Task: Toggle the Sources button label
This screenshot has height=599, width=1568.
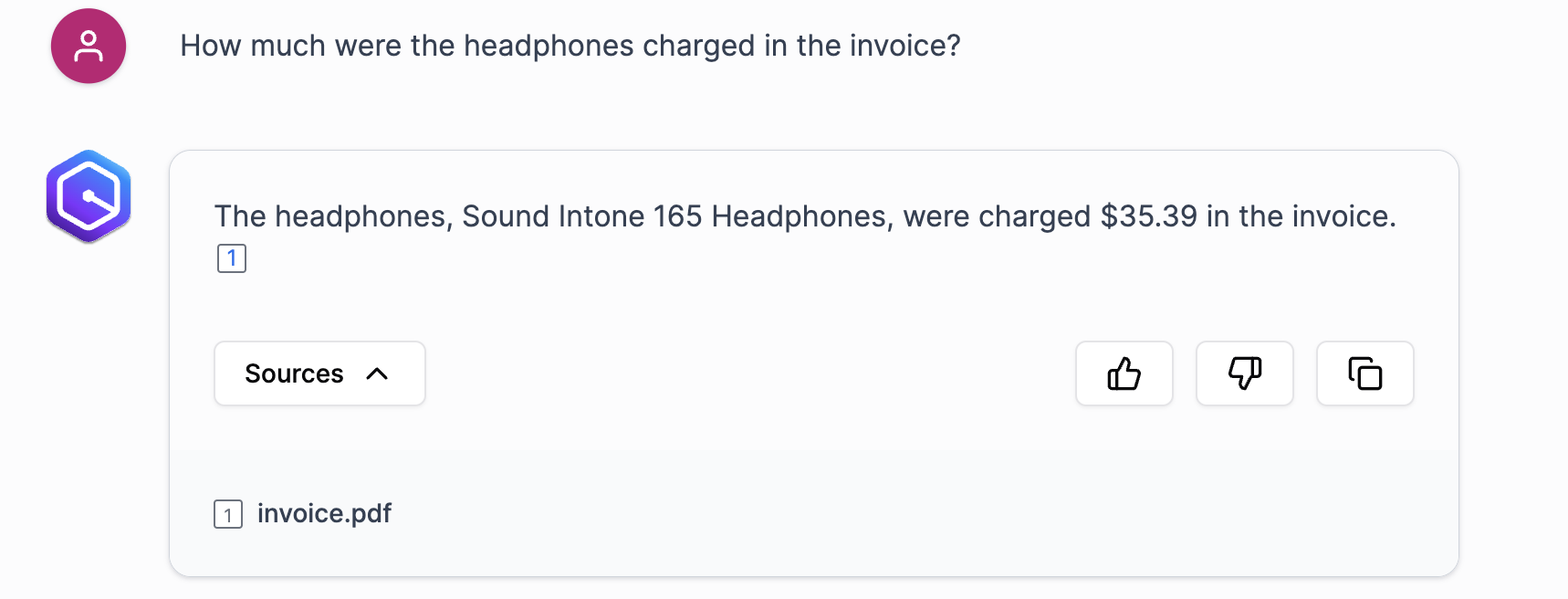Action: coord(319,373)
